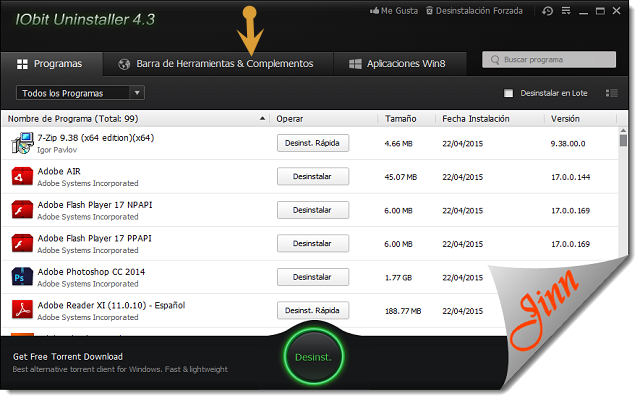Open the Get Free Torrent Download link
This screenshot has width=640, height=400.
click(68, 356)
